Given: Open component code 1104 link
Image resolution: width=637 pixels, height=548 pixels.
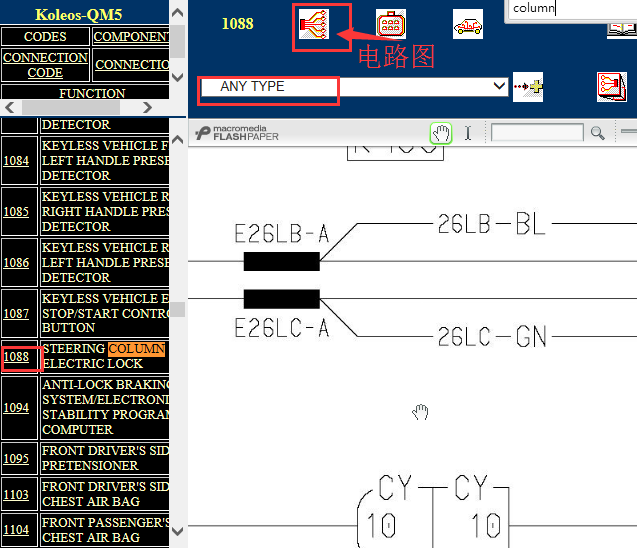Looking at the screenshot, I should (x=16, y=530).
